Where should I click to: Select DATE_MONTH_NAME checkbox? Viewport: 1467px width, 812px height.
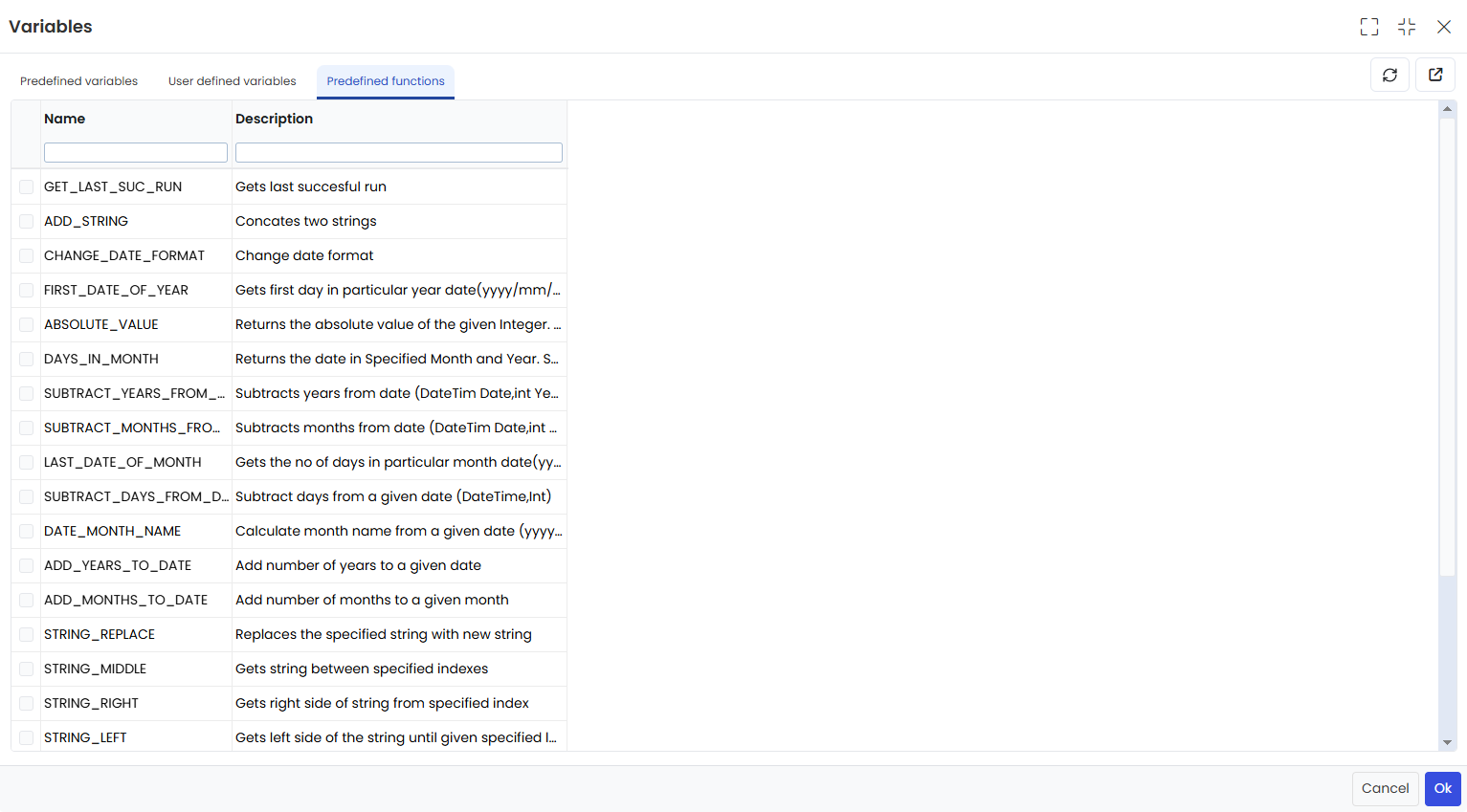pyautogui.click(x=26, y=532)
